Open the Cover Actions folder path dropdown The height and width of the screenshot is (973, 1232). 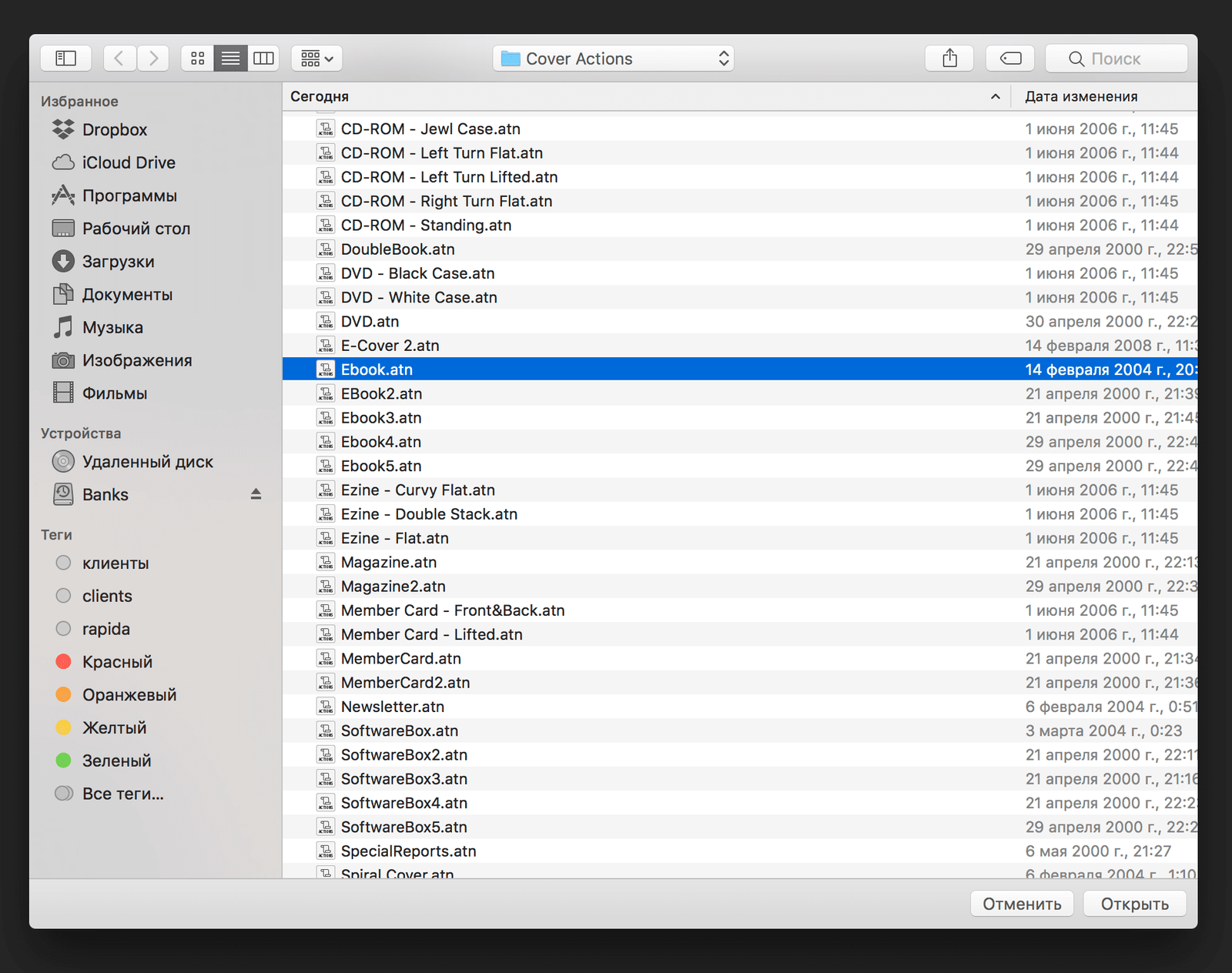click(613, 59)
